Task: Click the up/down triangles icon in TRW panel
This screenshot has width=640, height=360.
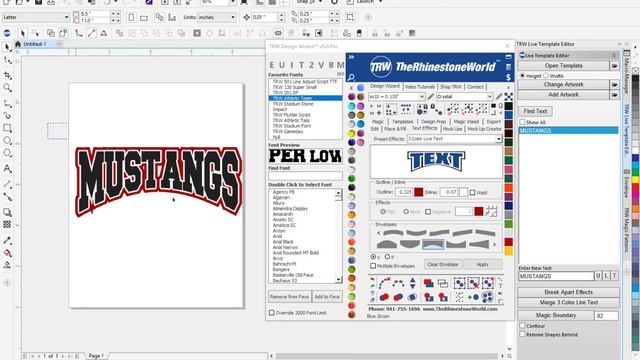Action: (413, 283)
